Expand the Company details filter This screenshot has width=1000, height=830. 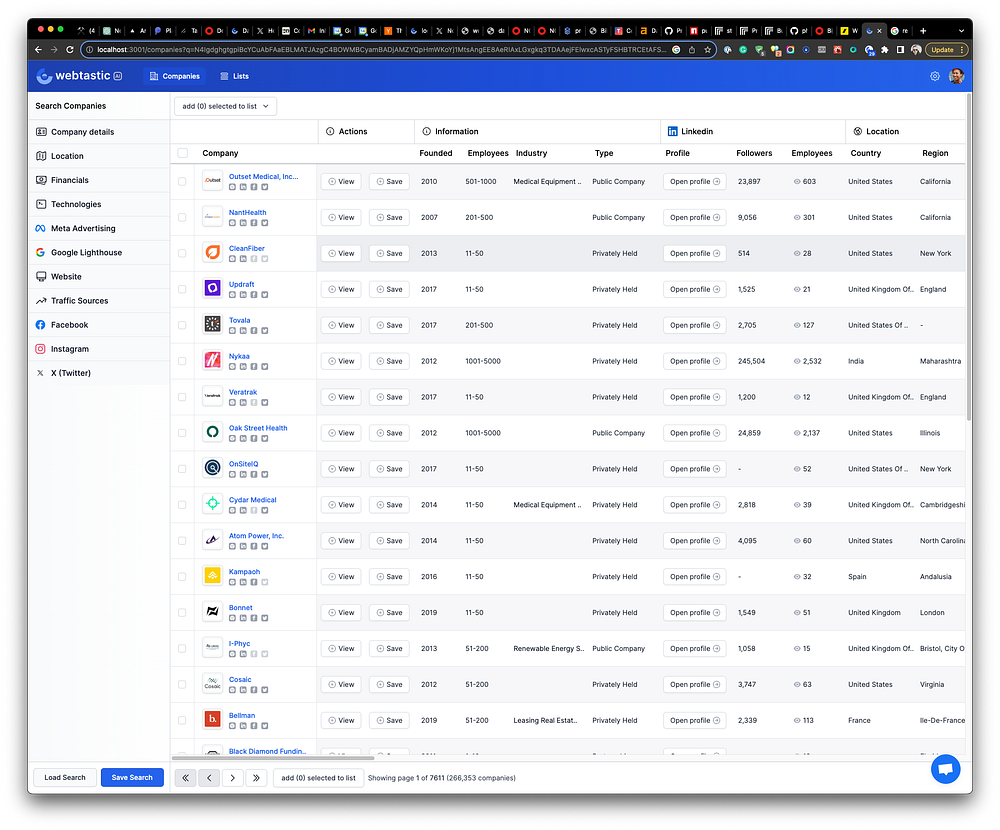tap(99, 132)
